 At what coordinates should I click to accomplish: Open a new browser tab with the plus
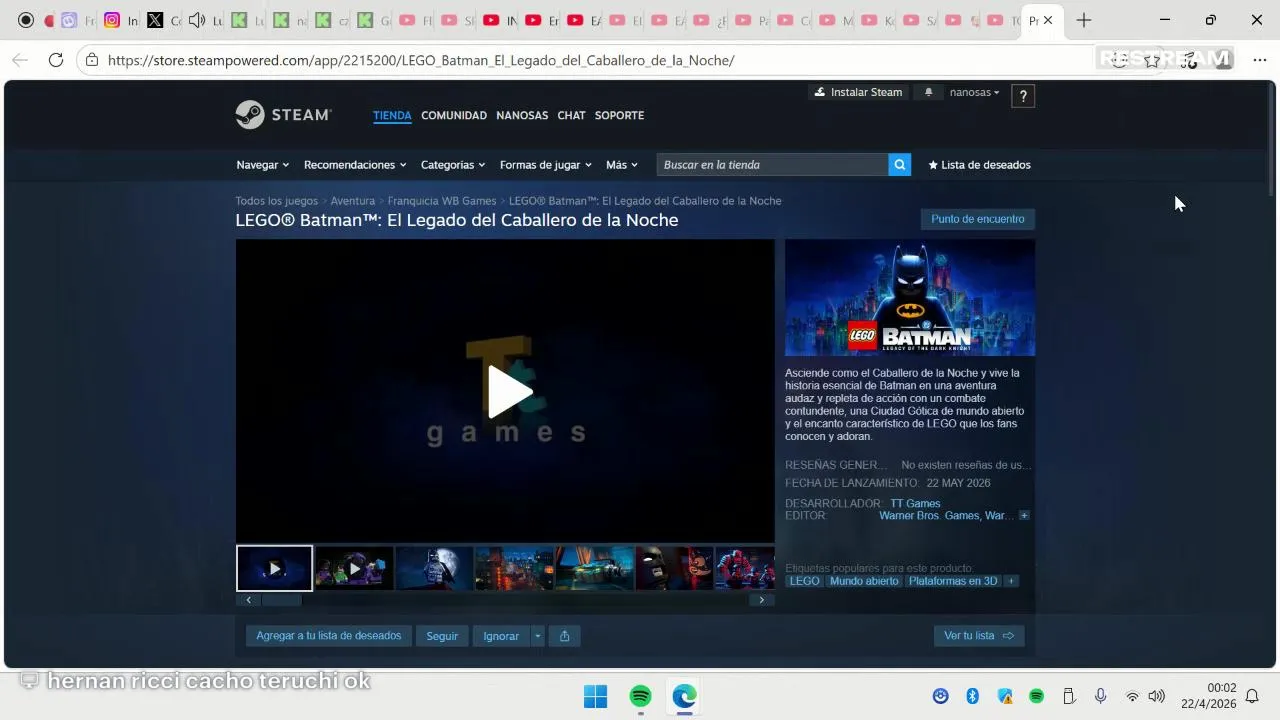(1084, 20)
